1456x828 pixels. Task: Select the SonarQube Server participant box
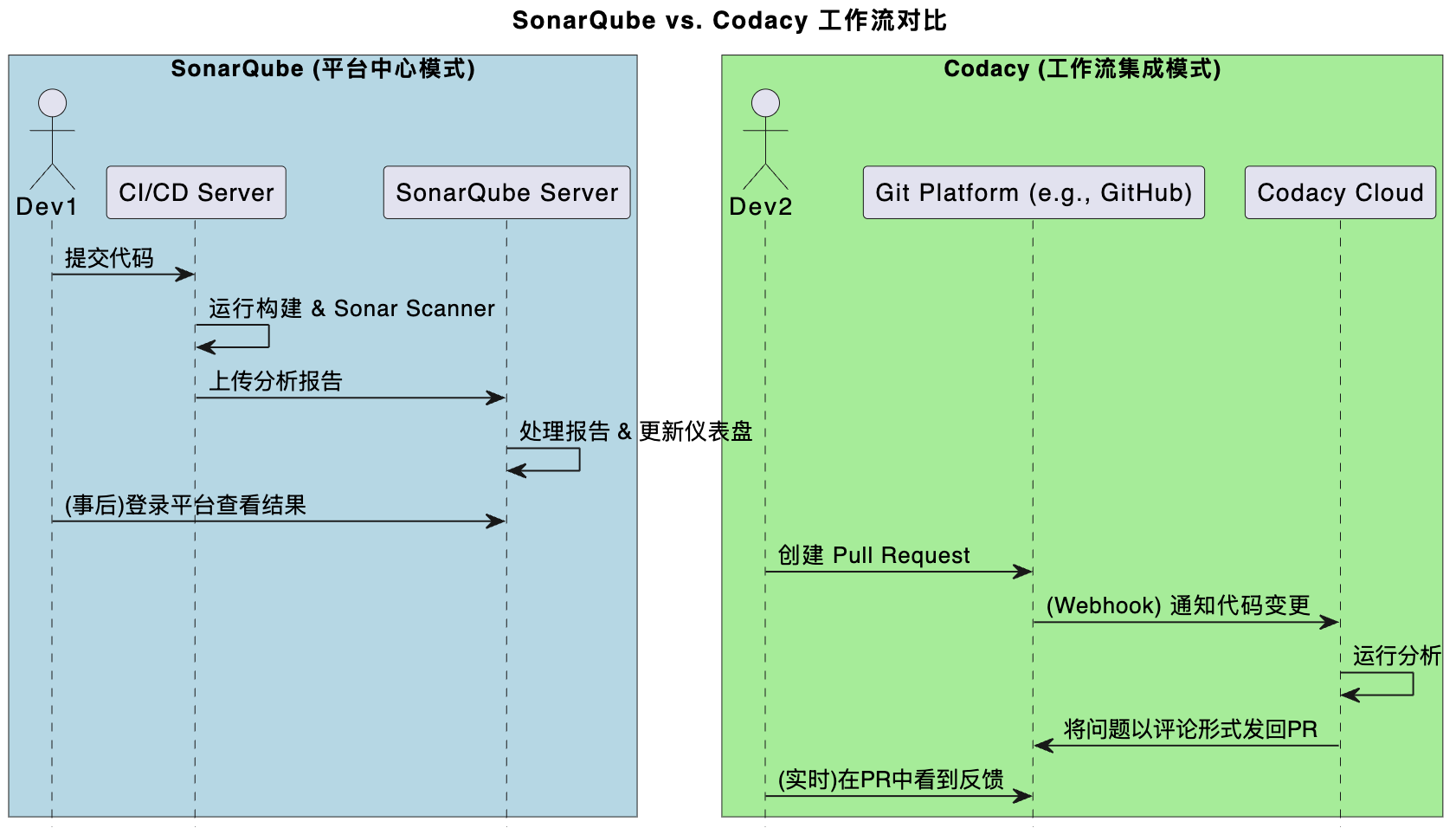(x=506, y=192)
